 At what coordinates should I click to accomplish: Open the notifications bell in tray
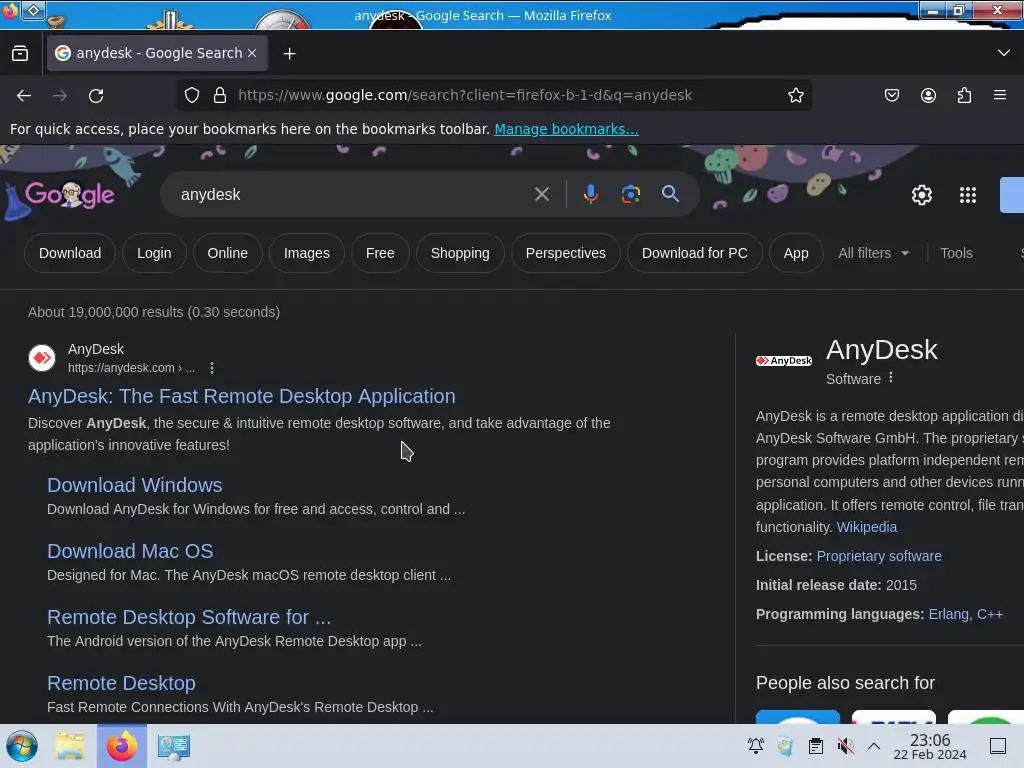point(756,746)
